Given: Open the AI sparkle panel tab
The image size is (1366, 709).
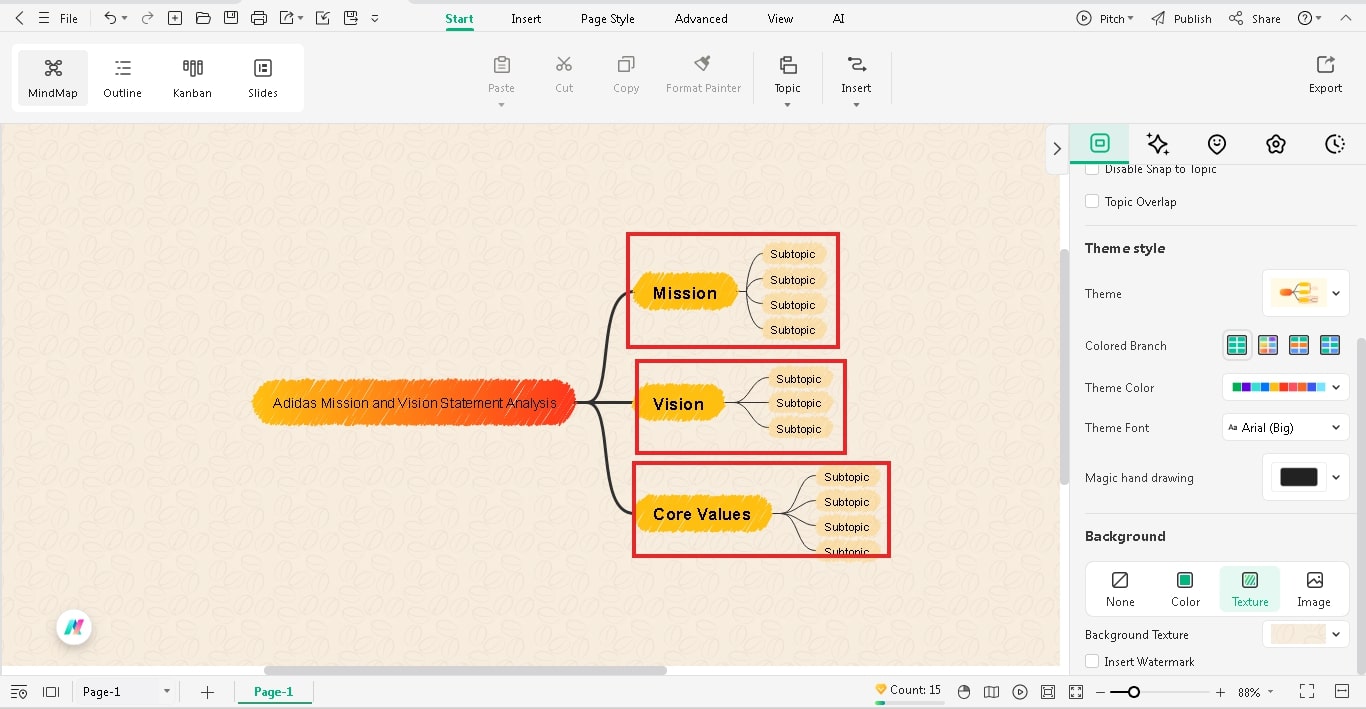Looking at the screenshot, I should [1158, 144].
